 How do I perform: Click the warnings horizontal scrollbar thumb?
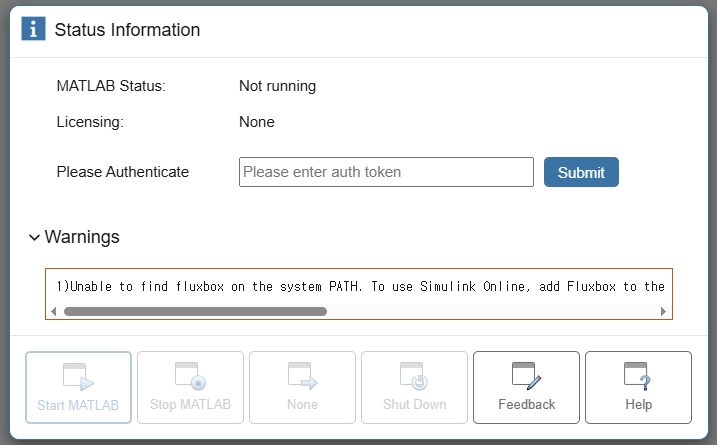[x=195, y=311]
